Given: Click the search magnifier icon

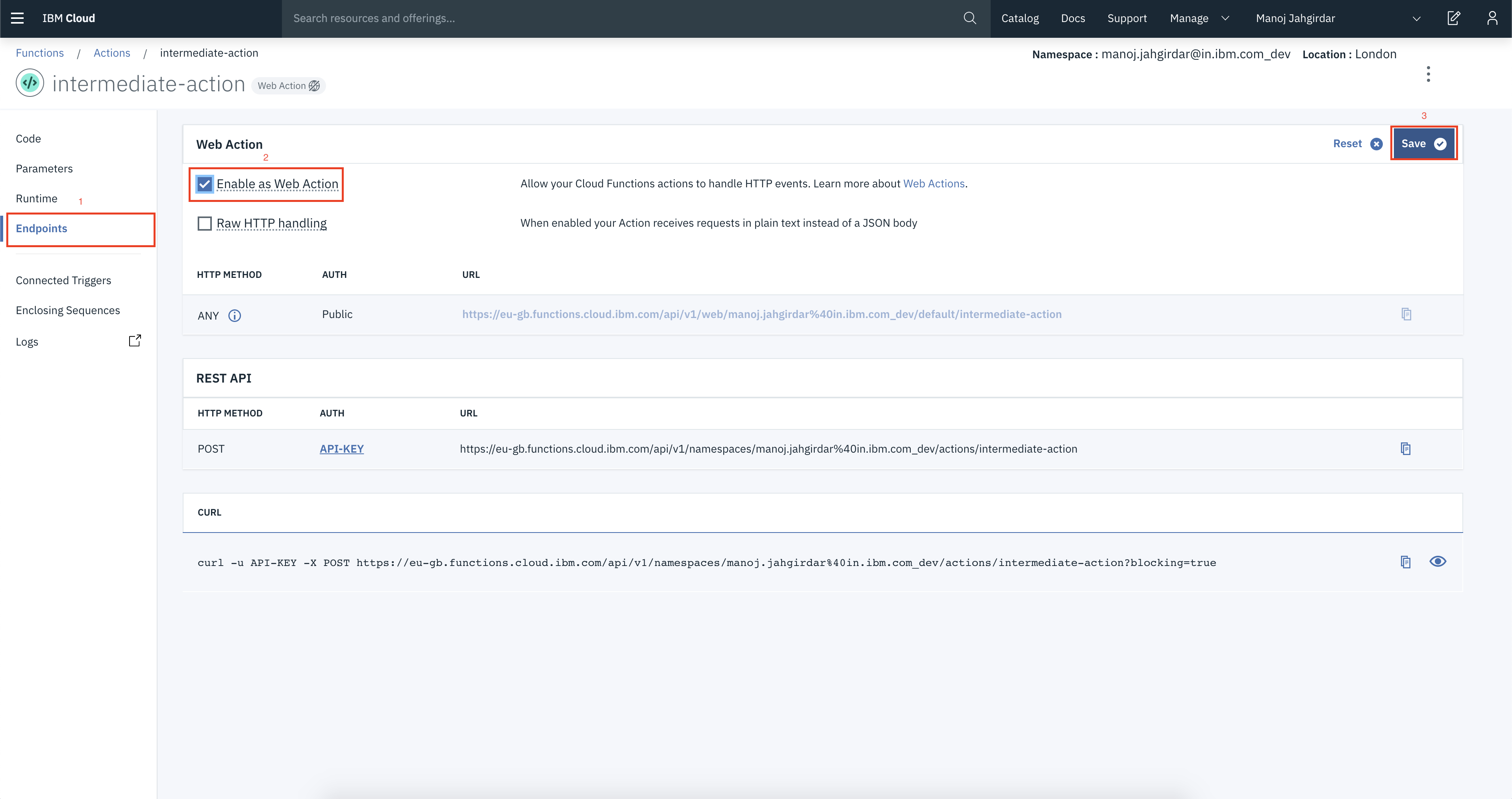Looking at the screenshot, I should click(970, 18).
